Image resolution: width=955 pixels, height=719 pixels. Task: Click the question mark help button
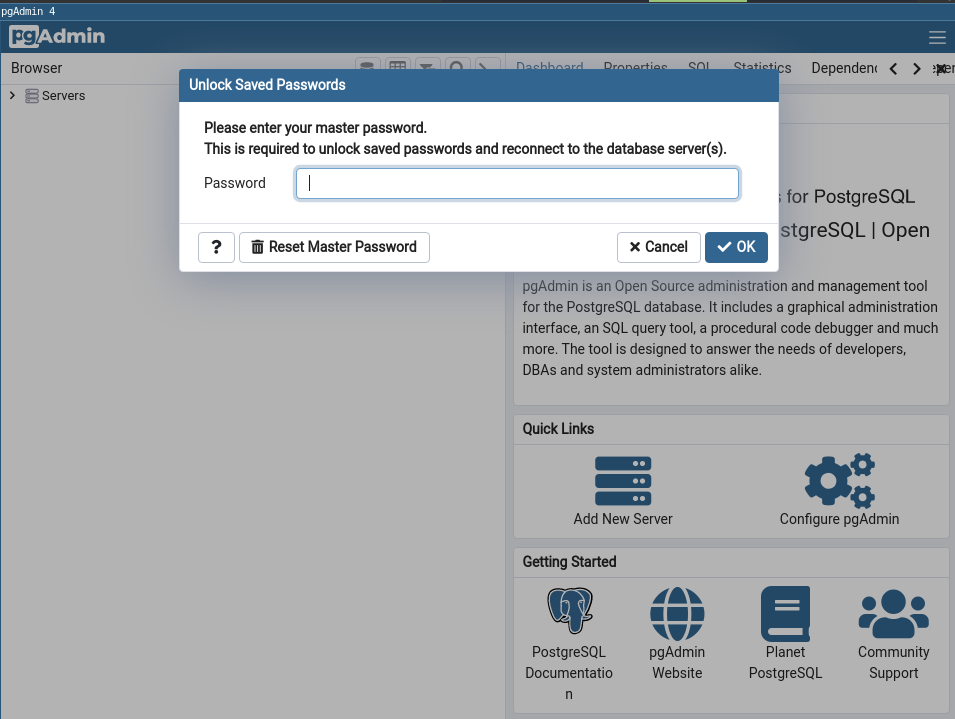pos(216,247)
